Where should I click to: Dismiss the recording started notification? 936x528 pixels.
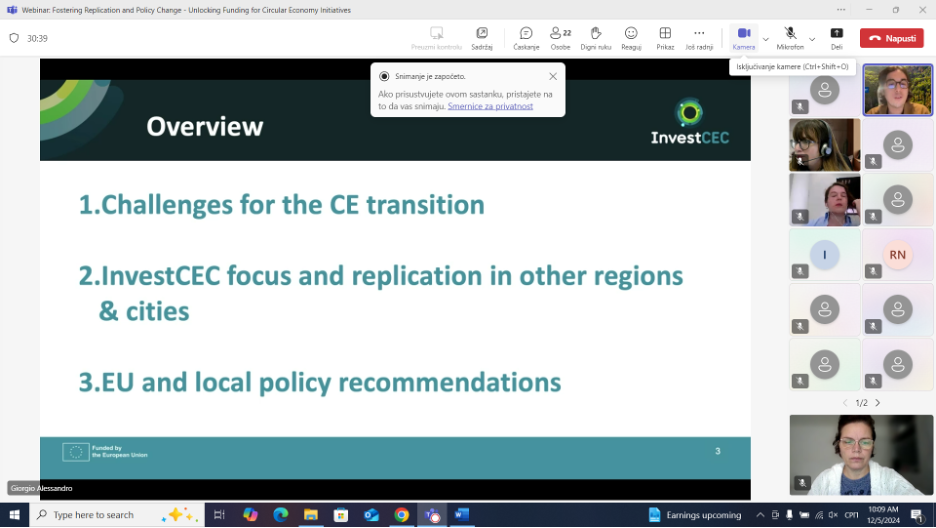[x=553, y=76]
